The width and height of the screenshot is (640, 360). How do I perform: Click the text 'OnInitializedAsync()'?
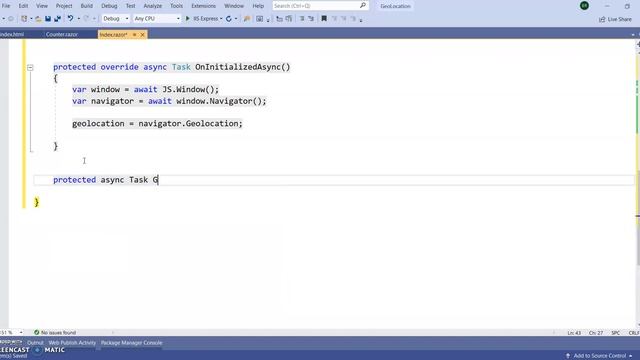(242, 67)
